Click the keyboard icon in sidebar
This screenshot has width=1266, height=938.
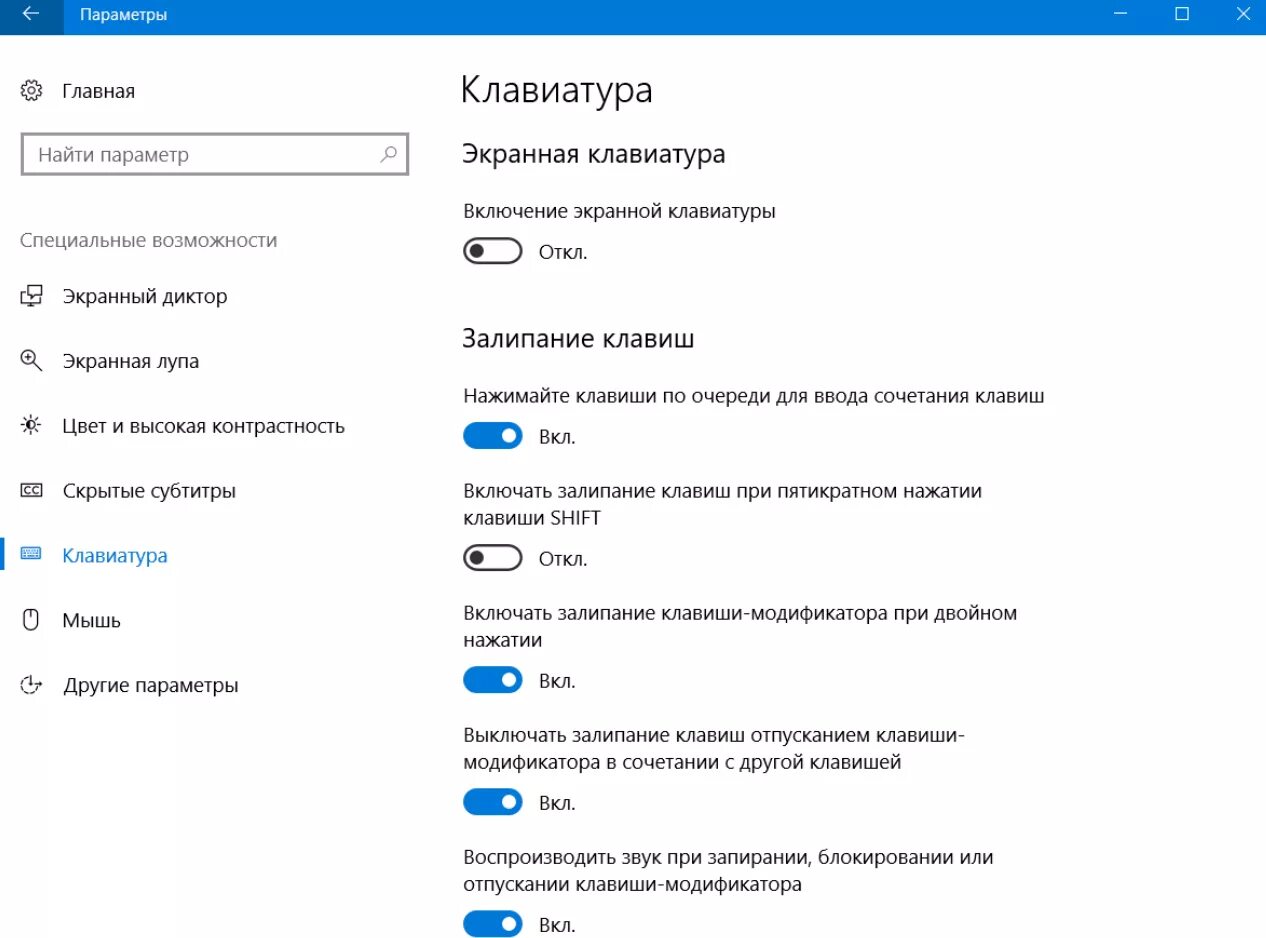[31, 555]
